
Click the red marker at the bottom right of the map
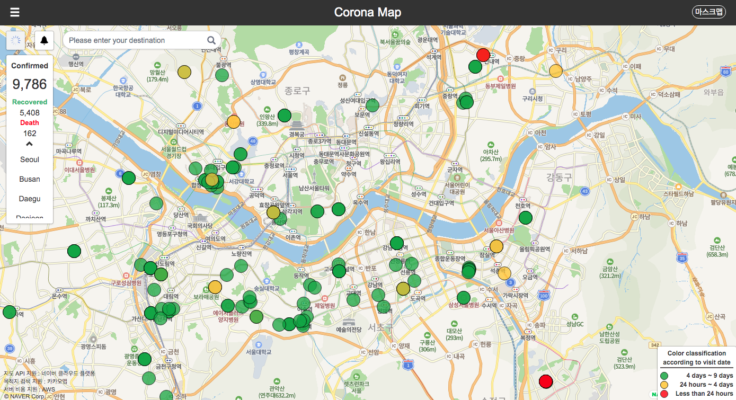(546, 381)
